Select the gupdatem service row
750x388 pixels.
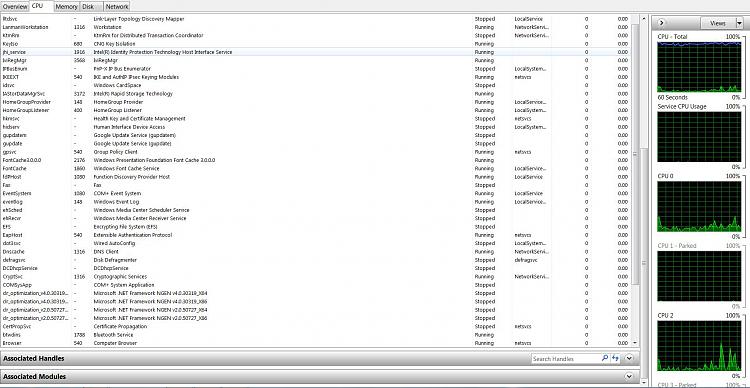tap(316, 135)
